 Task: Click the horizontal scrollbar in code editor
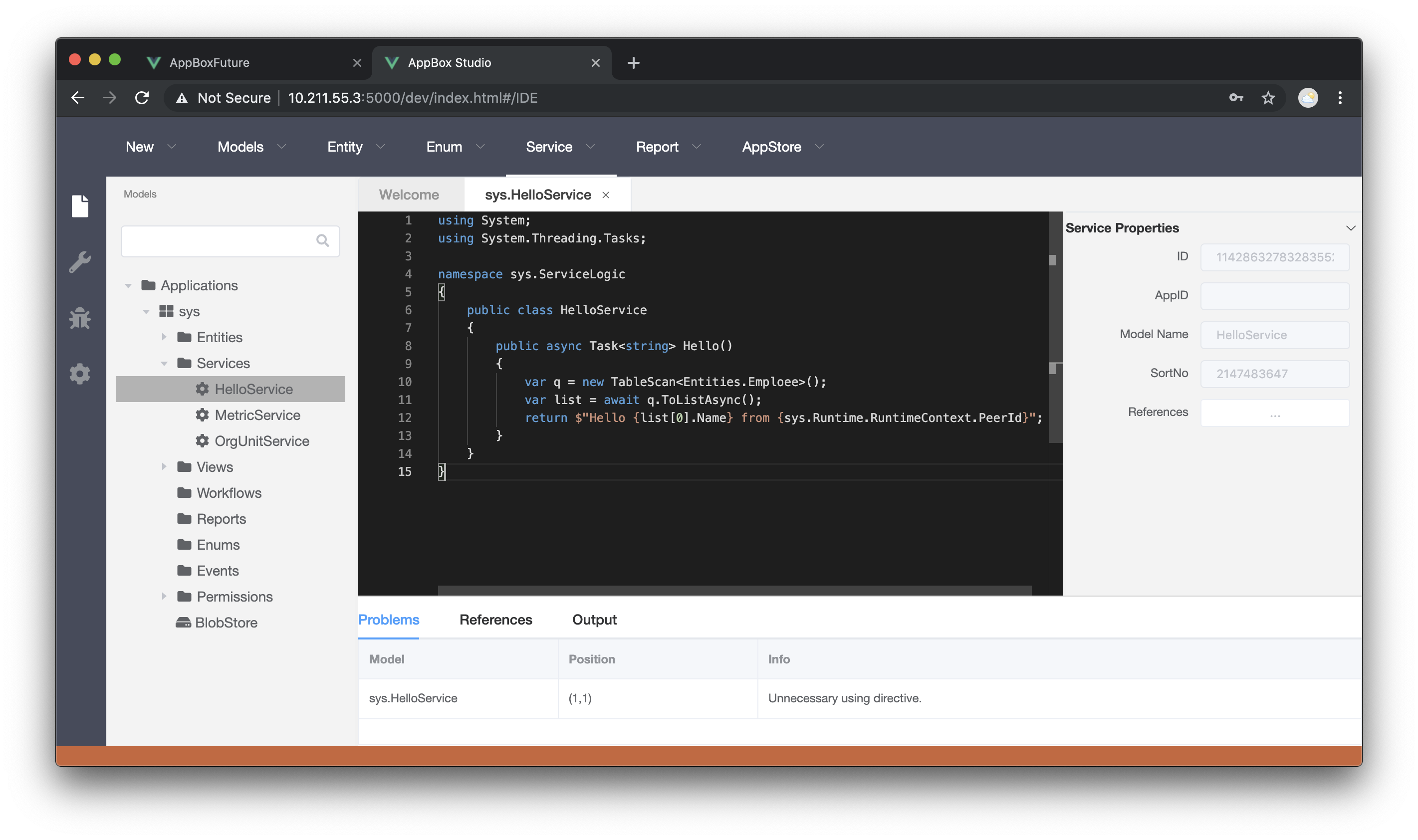point(734,591)
